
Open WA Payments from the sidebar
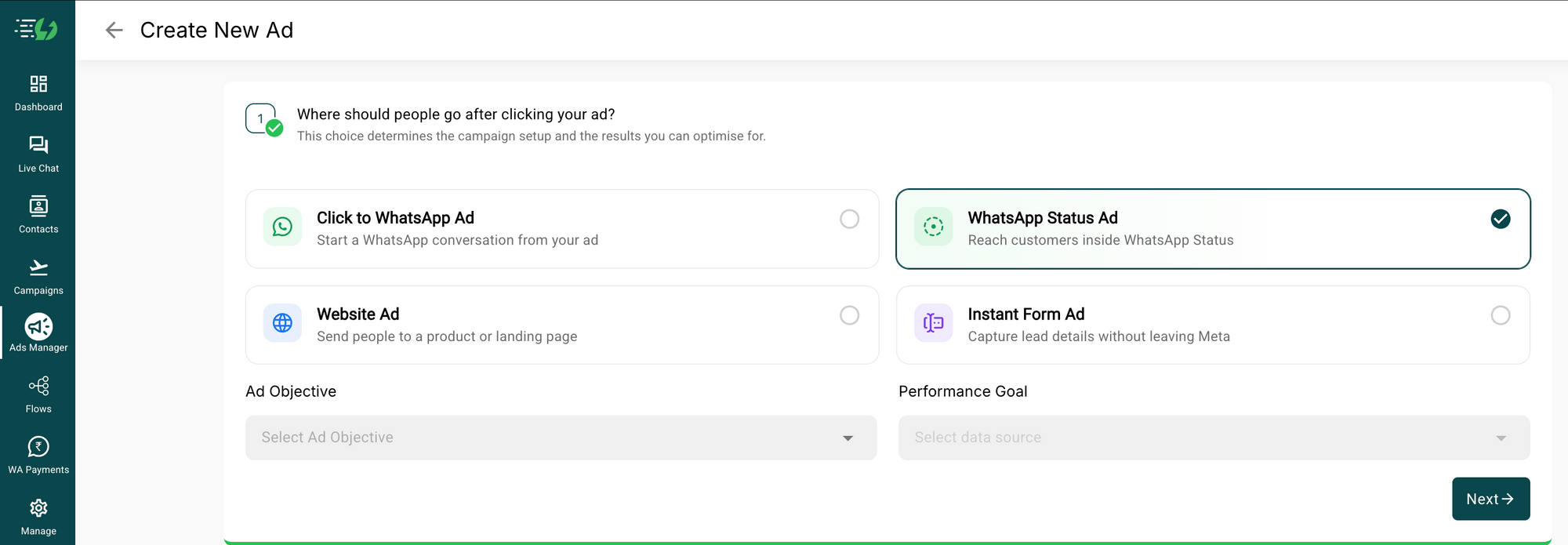[38, 456]
